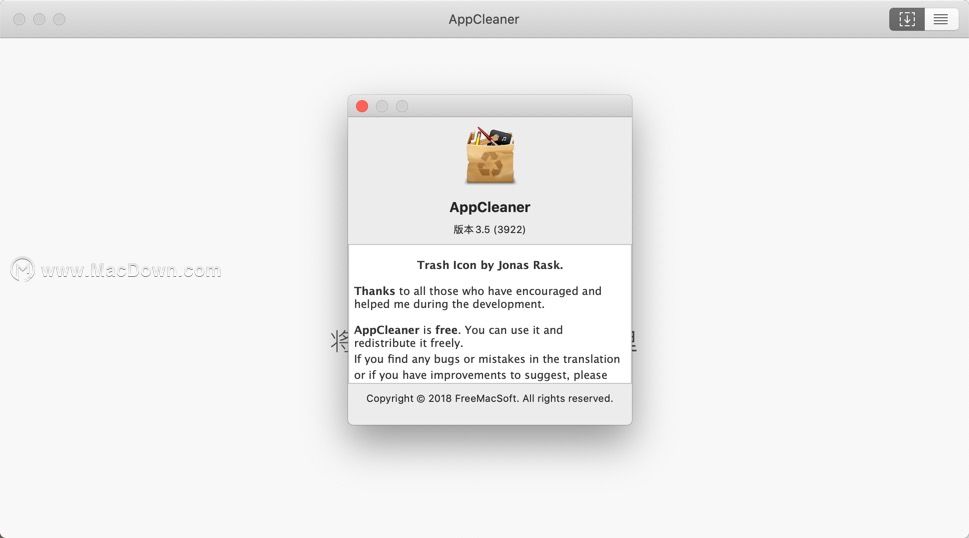Switch to the drop-zone view icon
This screenshot has width=969, height=538.
tap(907, 19)
